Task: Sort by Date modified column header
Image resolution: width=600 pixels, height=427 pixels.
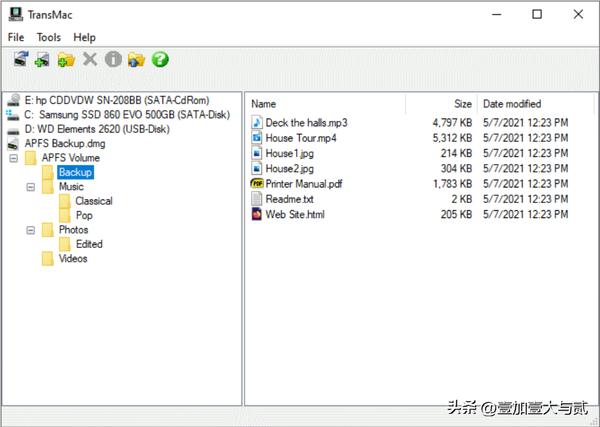Action: (x=512, y=104)
